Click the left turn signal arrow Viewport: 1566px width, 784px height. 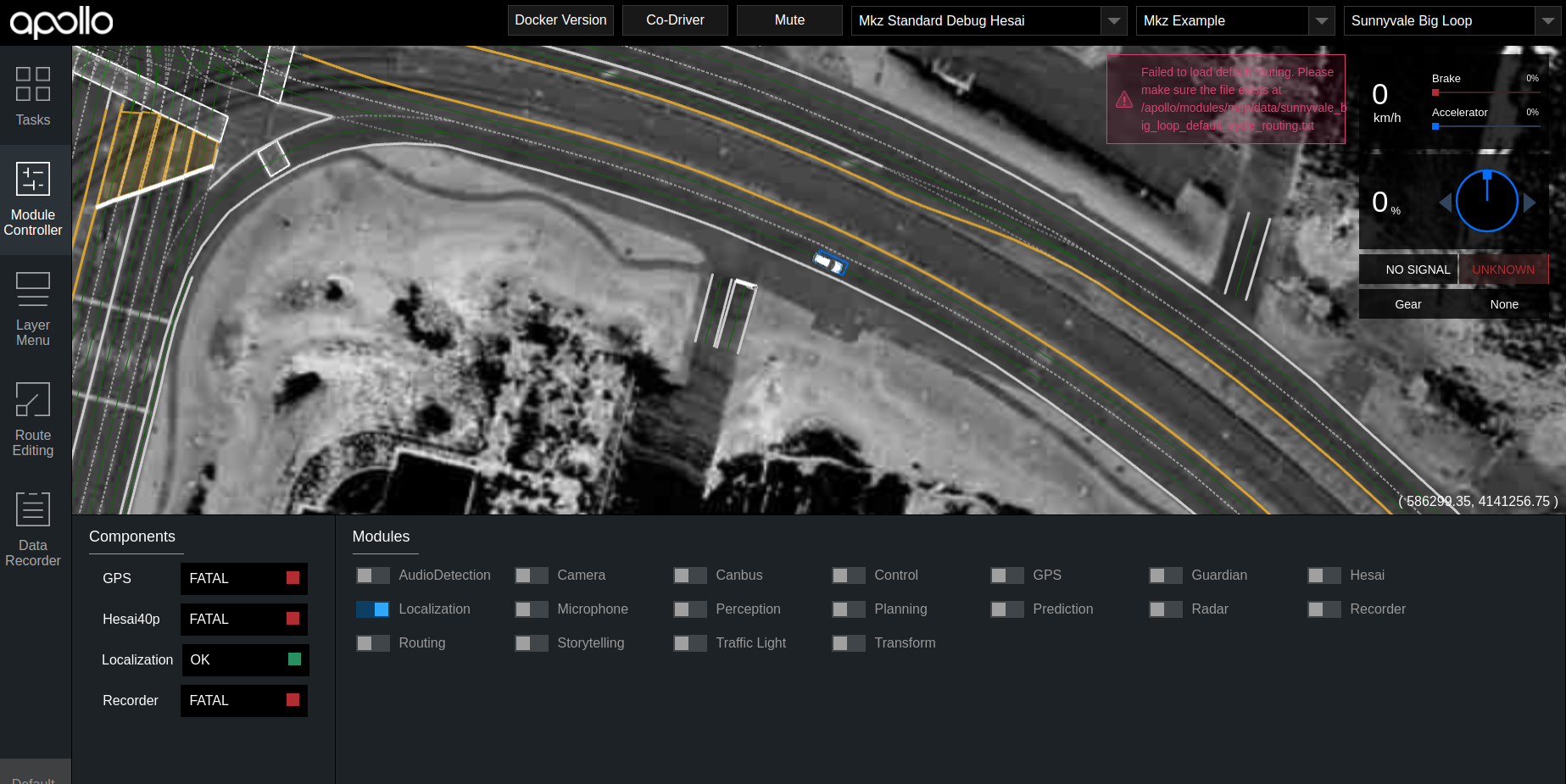point(1446,203)
